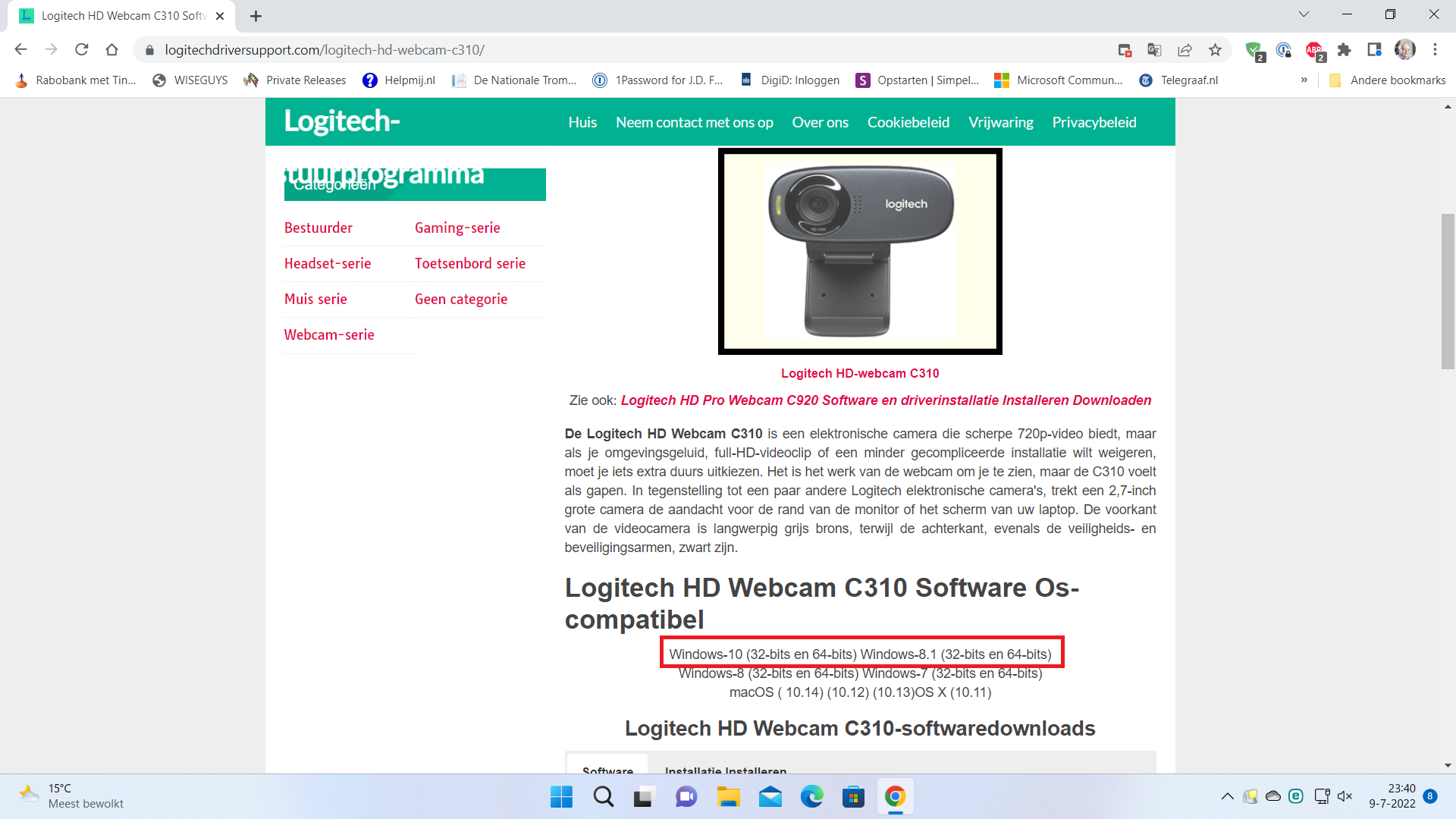Open the DigiD: Inloggen bookmark
The image size is (1456, 819).
tap(790, 80)
